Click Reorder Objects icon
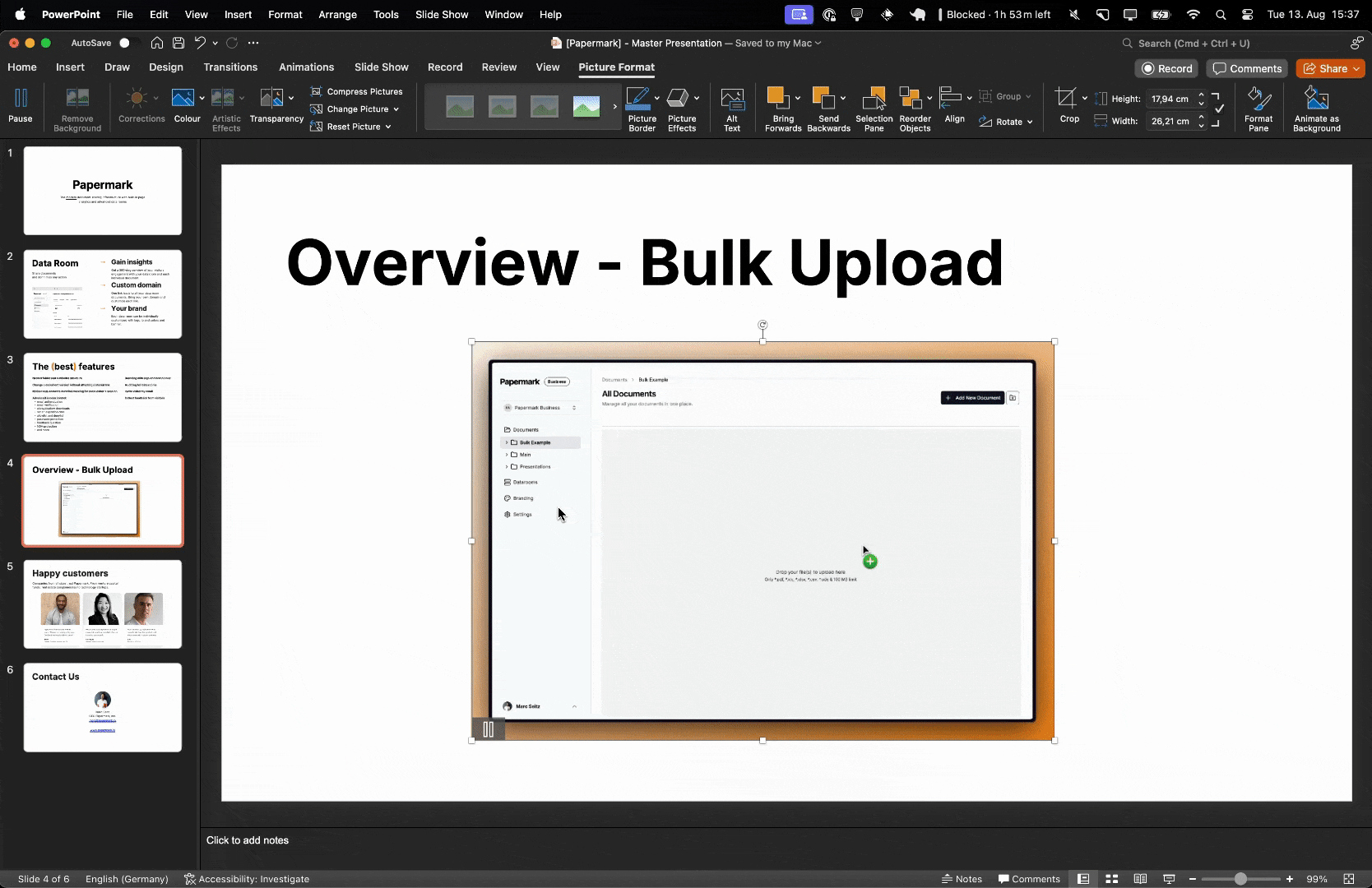 [910, 99]
